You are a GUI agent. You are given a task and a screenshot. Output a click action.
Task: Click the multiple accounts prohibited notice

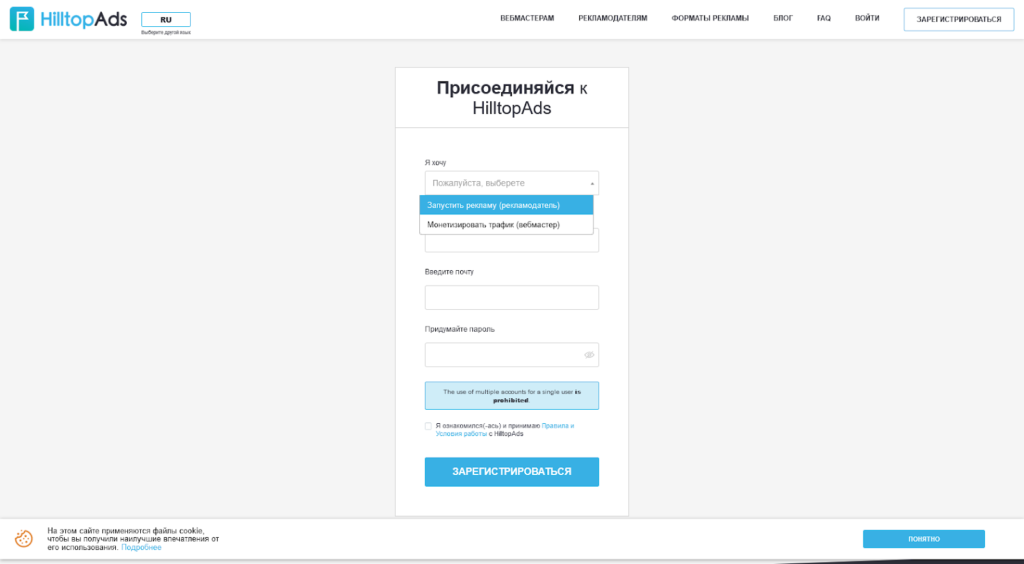(511, 396)
